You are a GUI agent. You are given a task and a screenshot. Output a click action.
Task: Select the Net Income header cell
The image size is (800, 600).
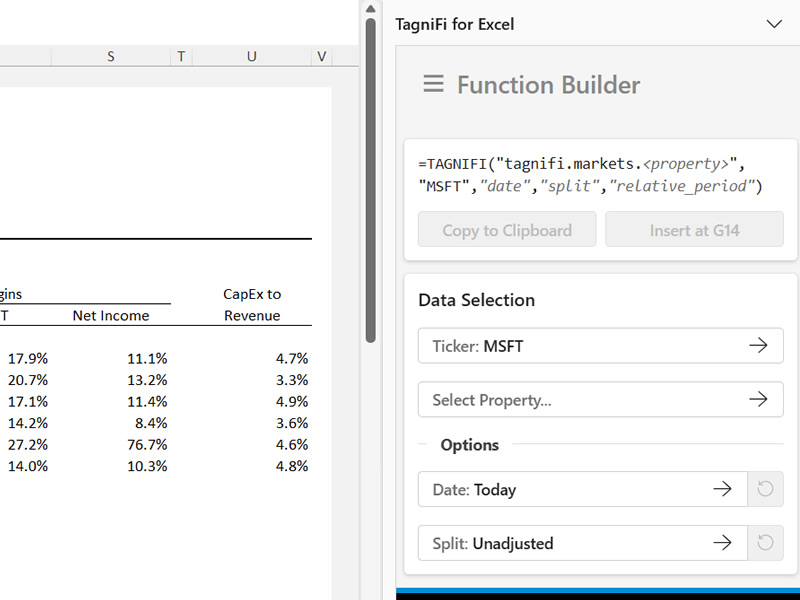pyautogui.click(x=111, y=316)
